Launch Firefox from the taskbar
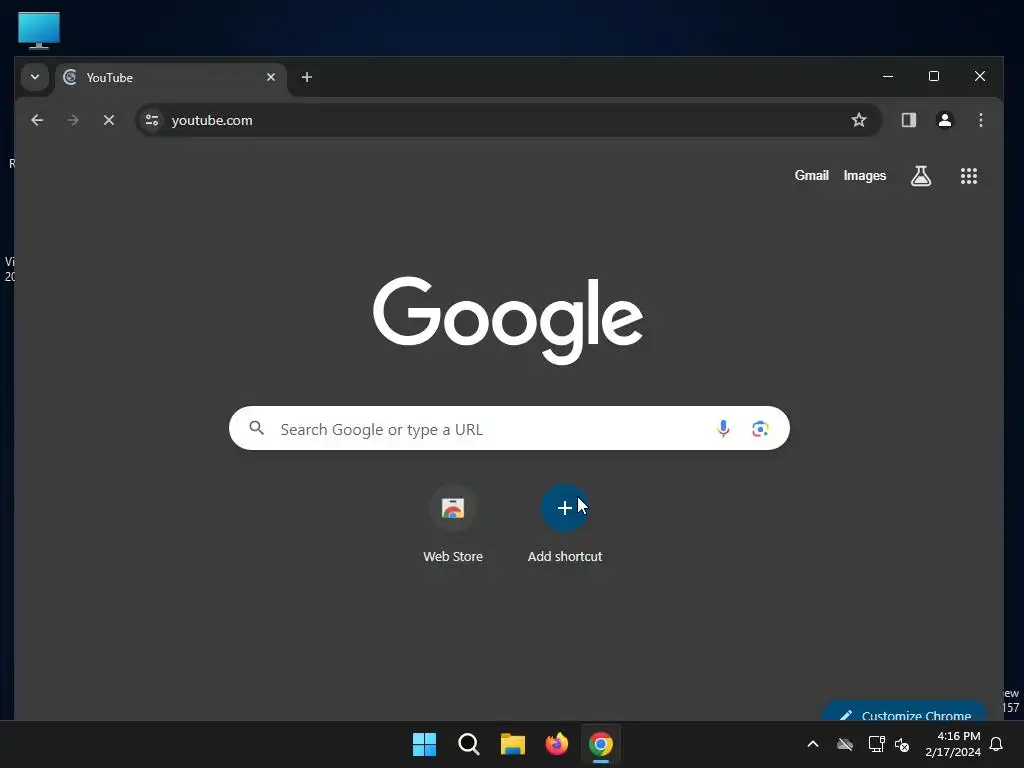This screenshot has height=768, width=1024. (x=556, y=744)
